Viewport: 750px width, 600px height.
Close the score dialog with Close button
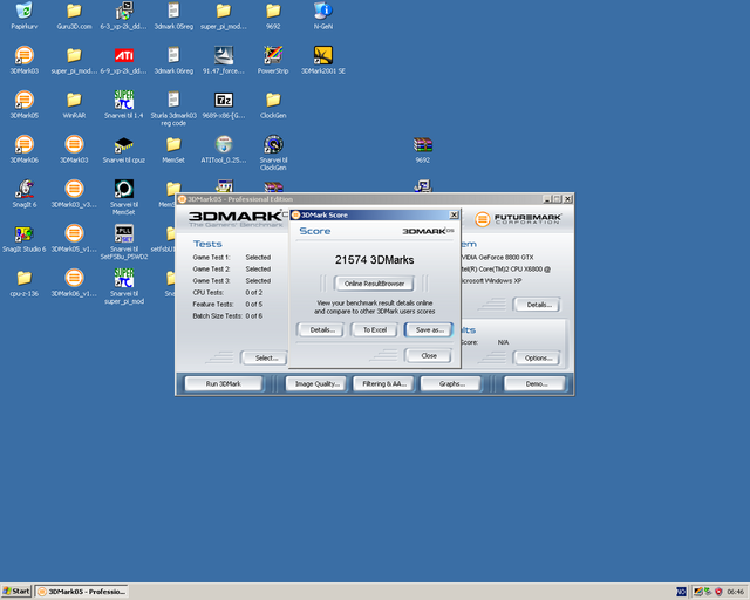pyautogui.click(x=429, y=356)
